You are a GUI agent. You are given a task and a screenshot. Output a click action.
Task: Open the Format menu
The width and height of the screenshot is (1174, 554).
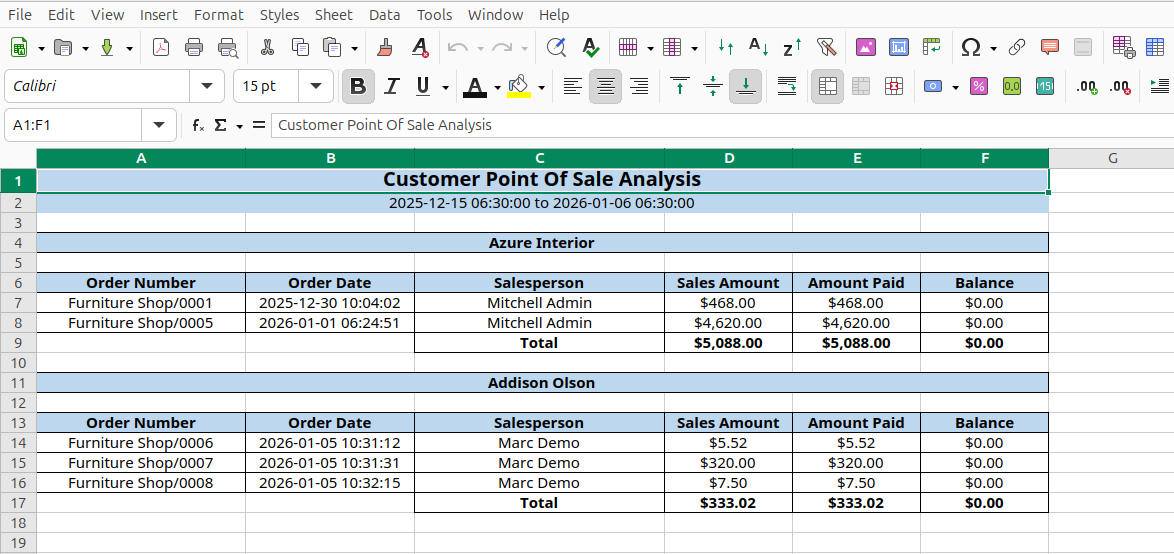coord(219,14)
